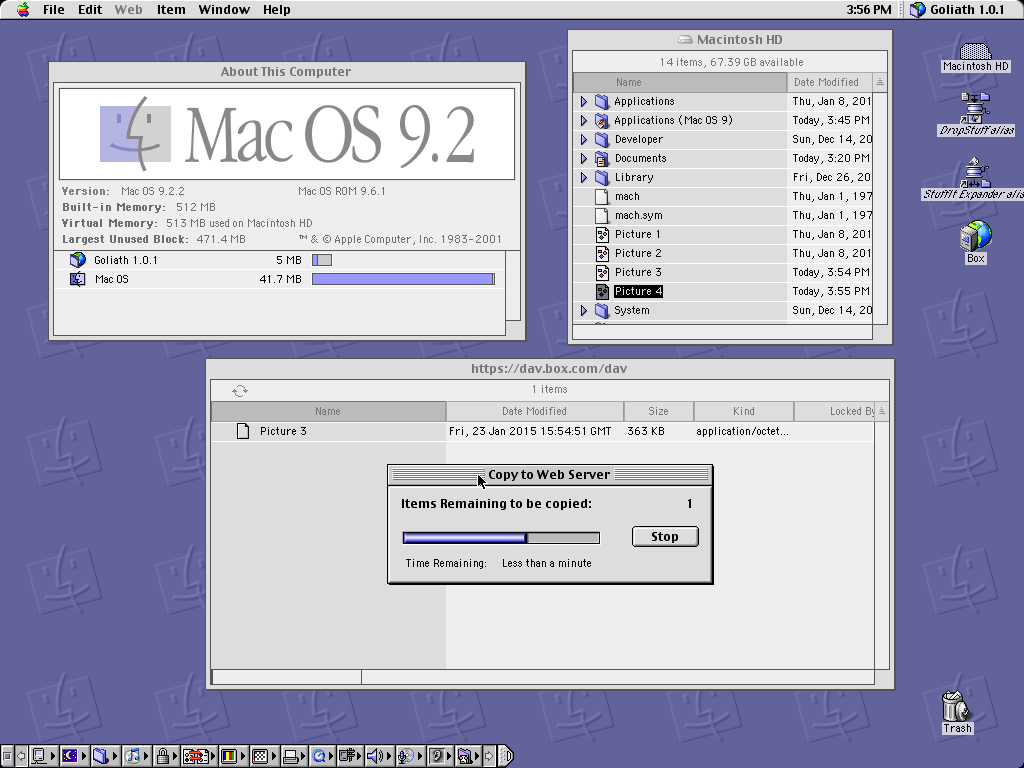The width and height of the screenshot is (1024, 768).
Task: Select the Box globe desktop icon
Action: point(976,236)
